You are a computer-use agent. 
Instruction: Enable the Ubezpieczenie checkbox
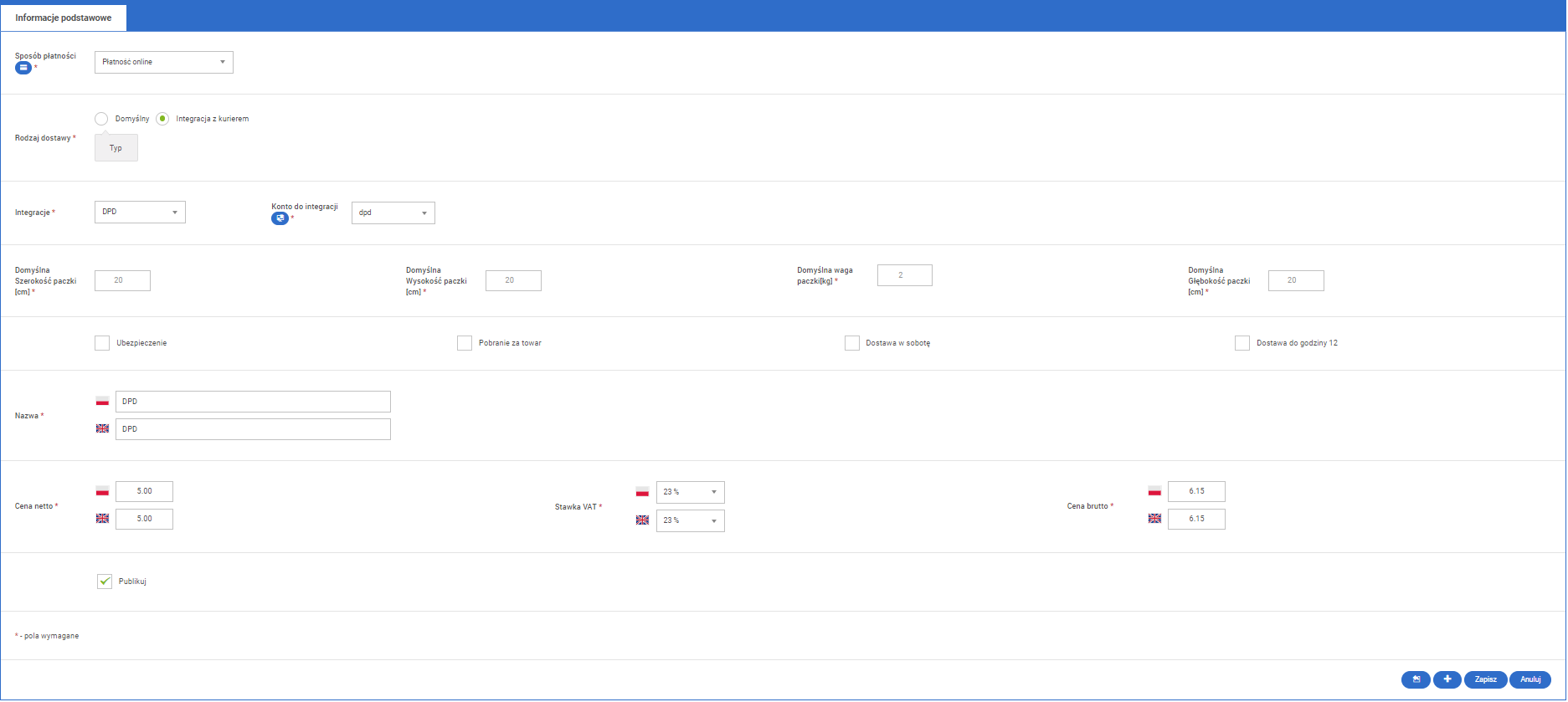(102, 343)
